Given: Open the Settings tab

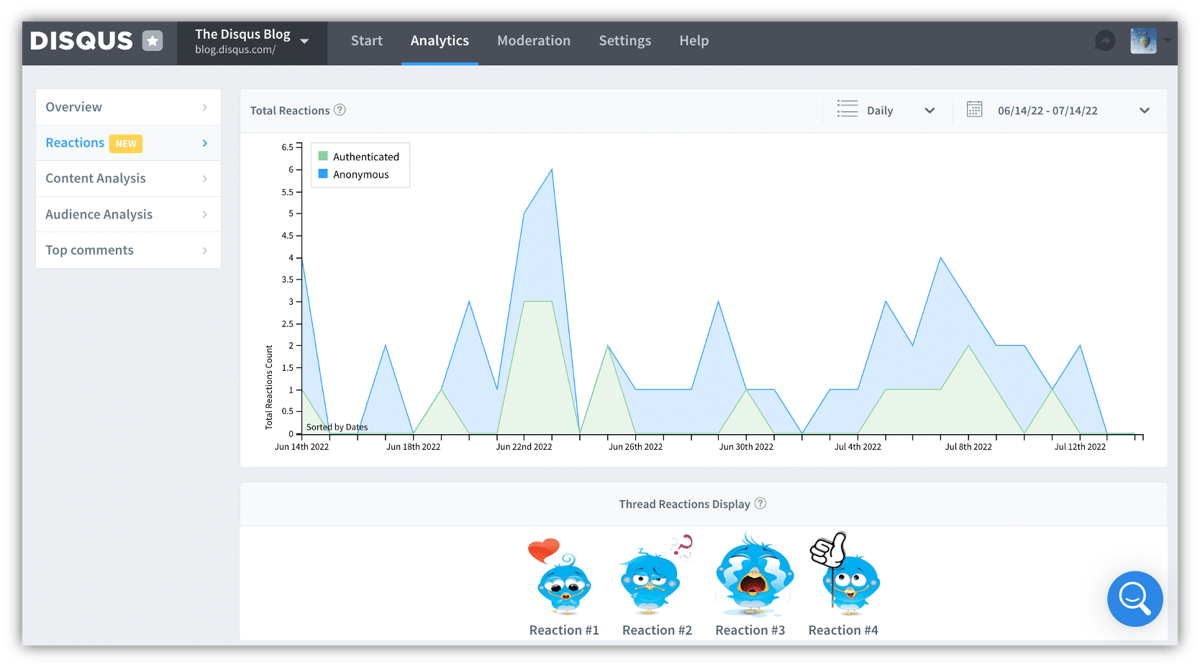Looking at the screenshot, I should tap(625, 41).
